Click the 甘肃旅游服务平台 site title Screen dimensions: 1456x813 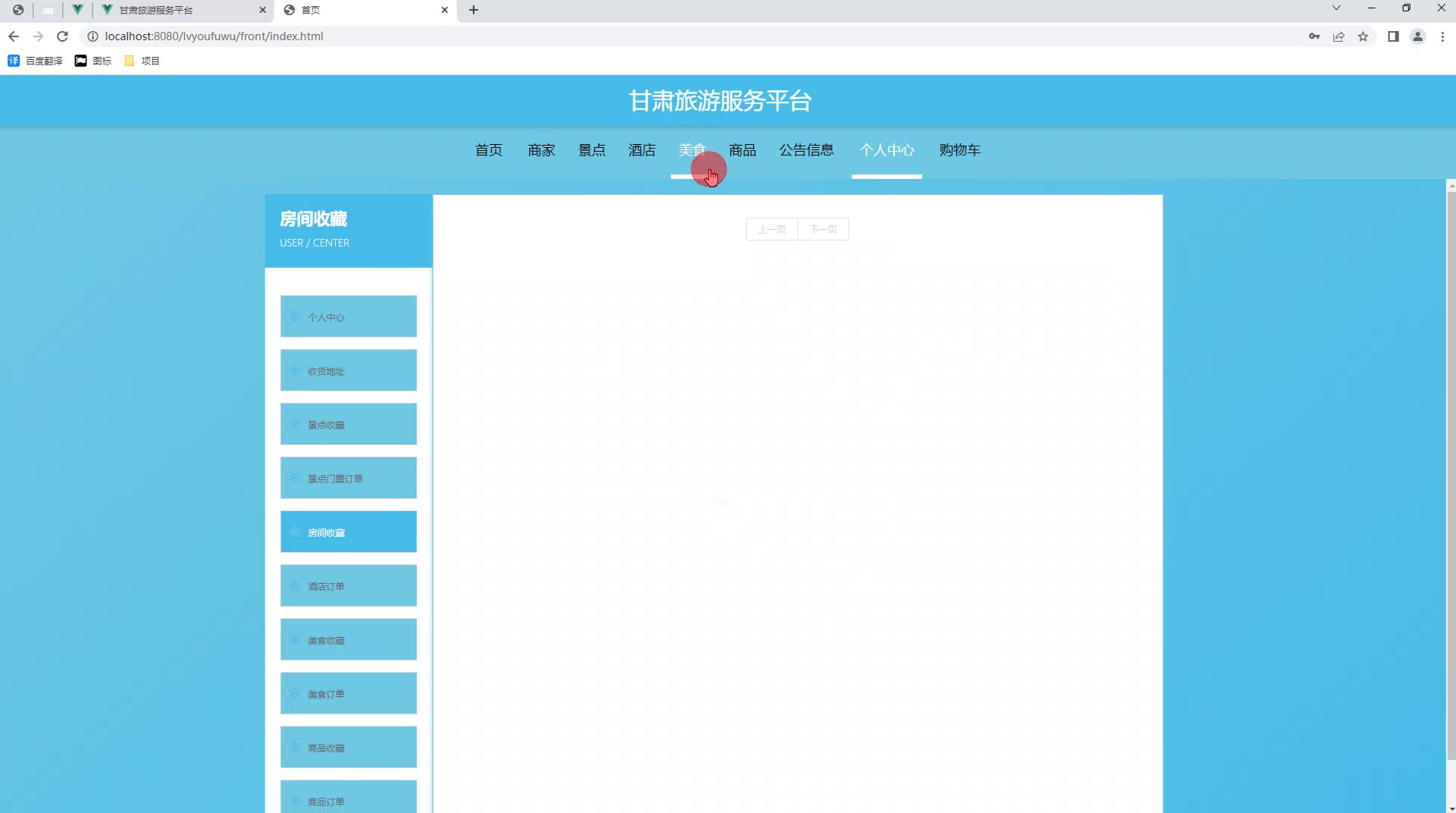(720, 101)
